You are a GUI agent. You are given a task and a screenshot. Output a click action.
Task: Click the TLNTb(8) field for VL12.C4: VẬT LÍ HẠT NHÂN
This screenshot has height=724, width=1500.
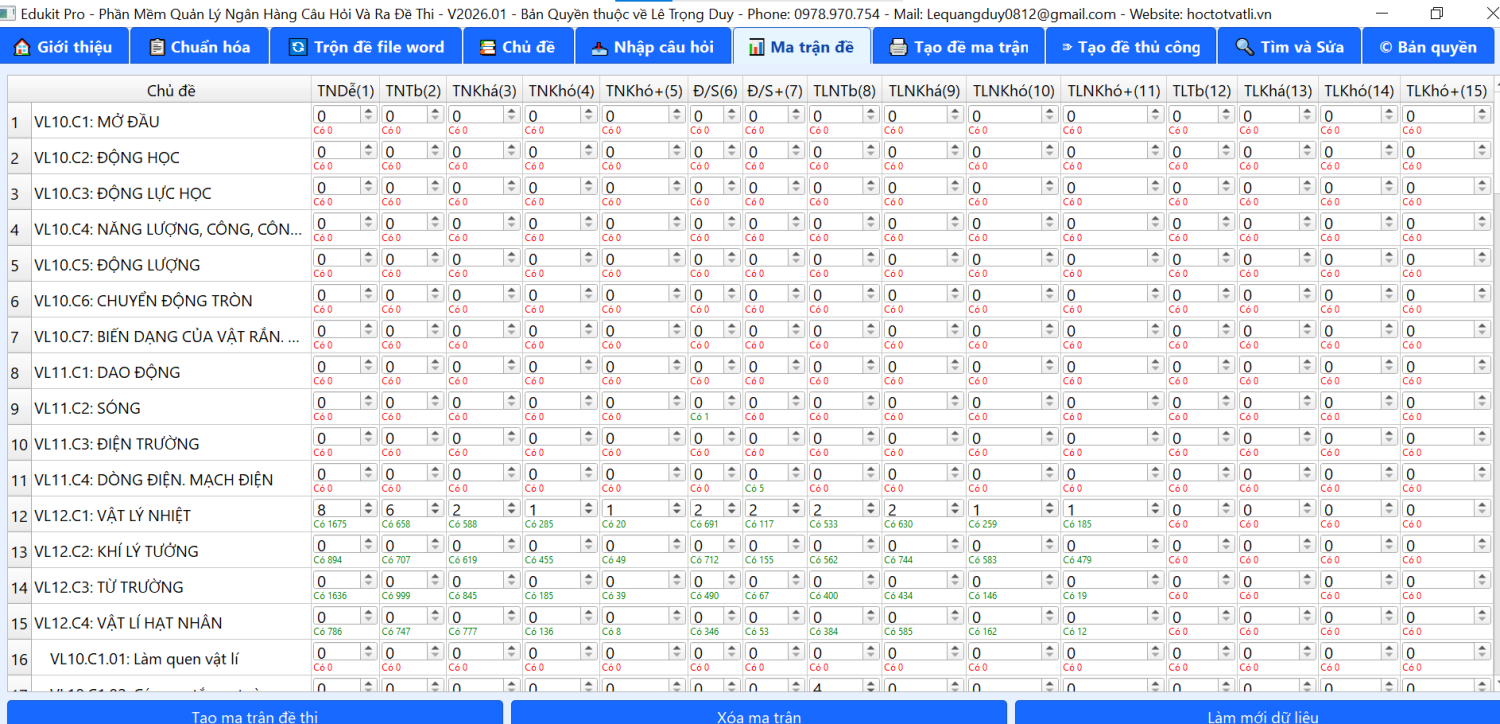[835, 617]
